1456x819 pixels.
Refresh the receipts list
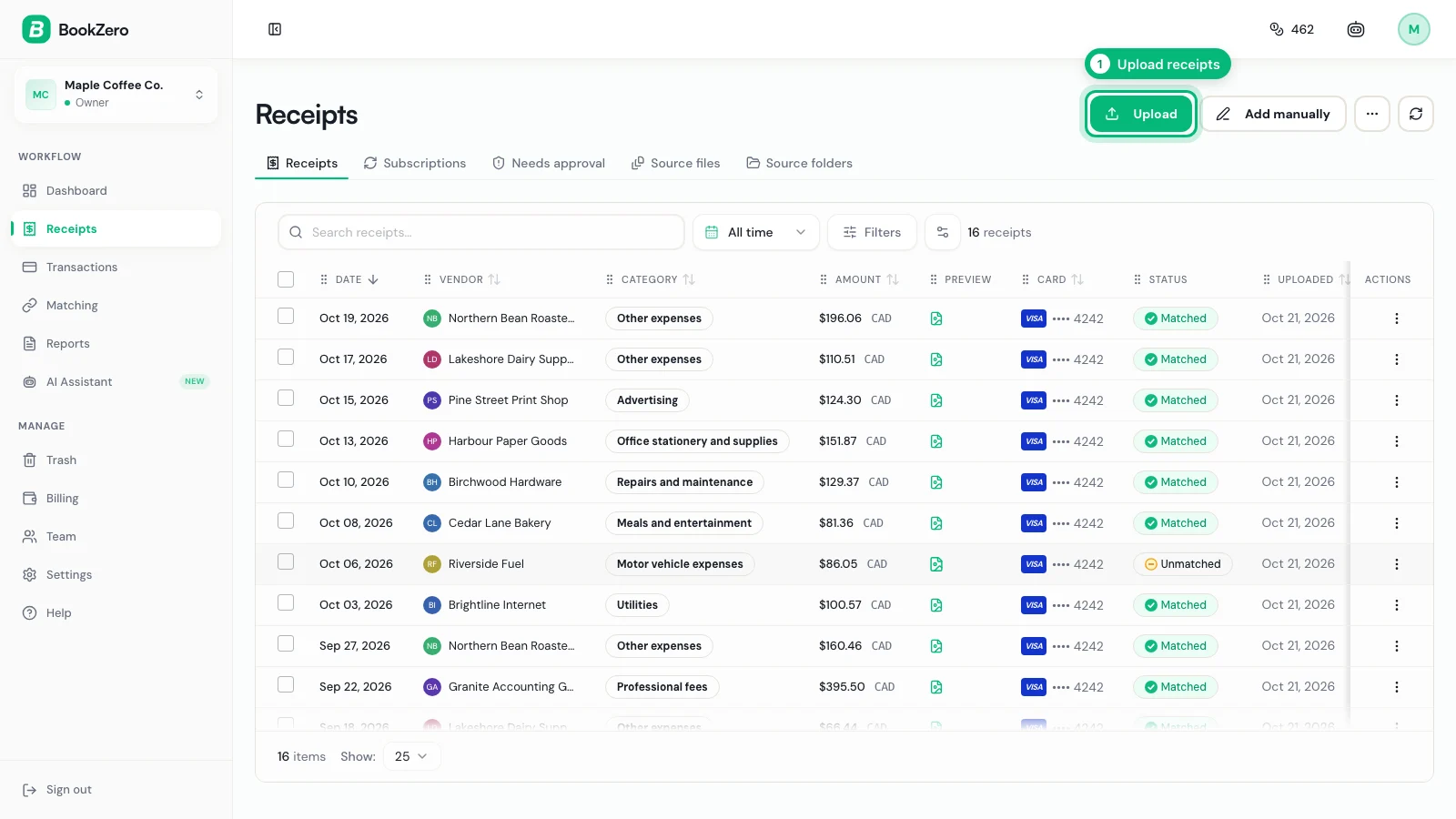coord(1416,114)
